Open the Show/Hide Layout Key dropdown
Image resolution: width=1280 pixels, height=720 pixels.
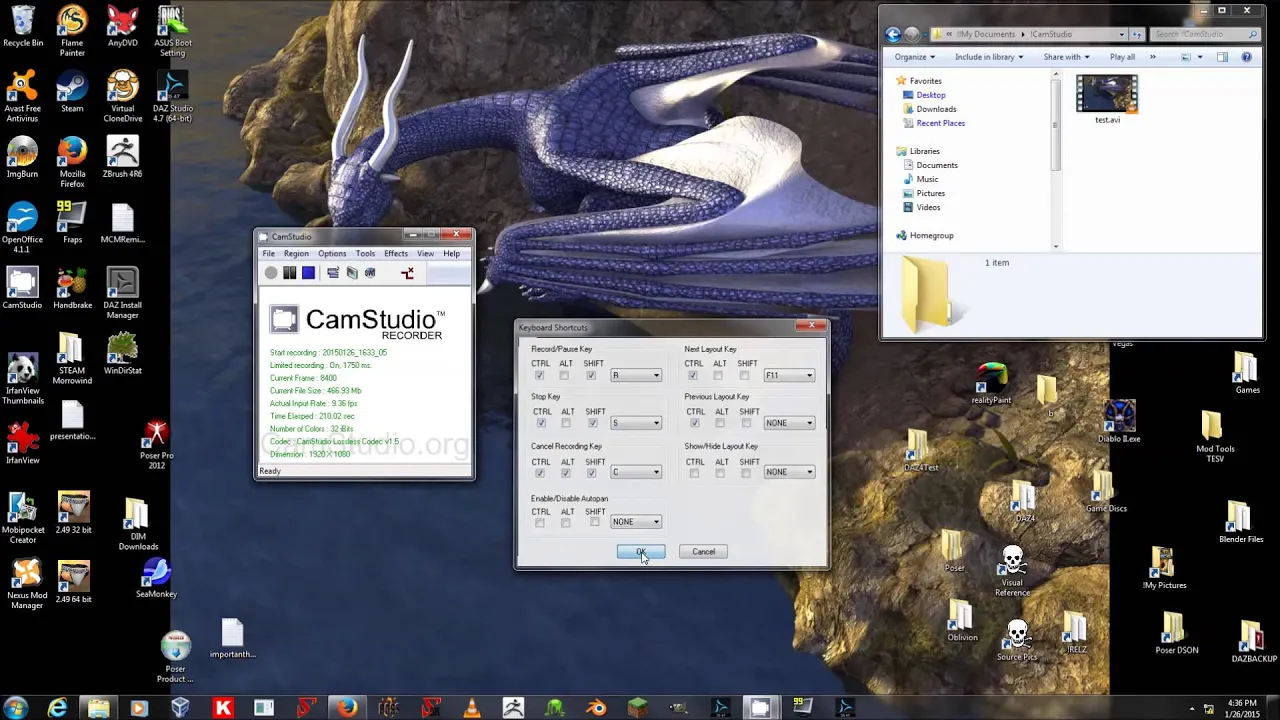(x=789, y=472)
